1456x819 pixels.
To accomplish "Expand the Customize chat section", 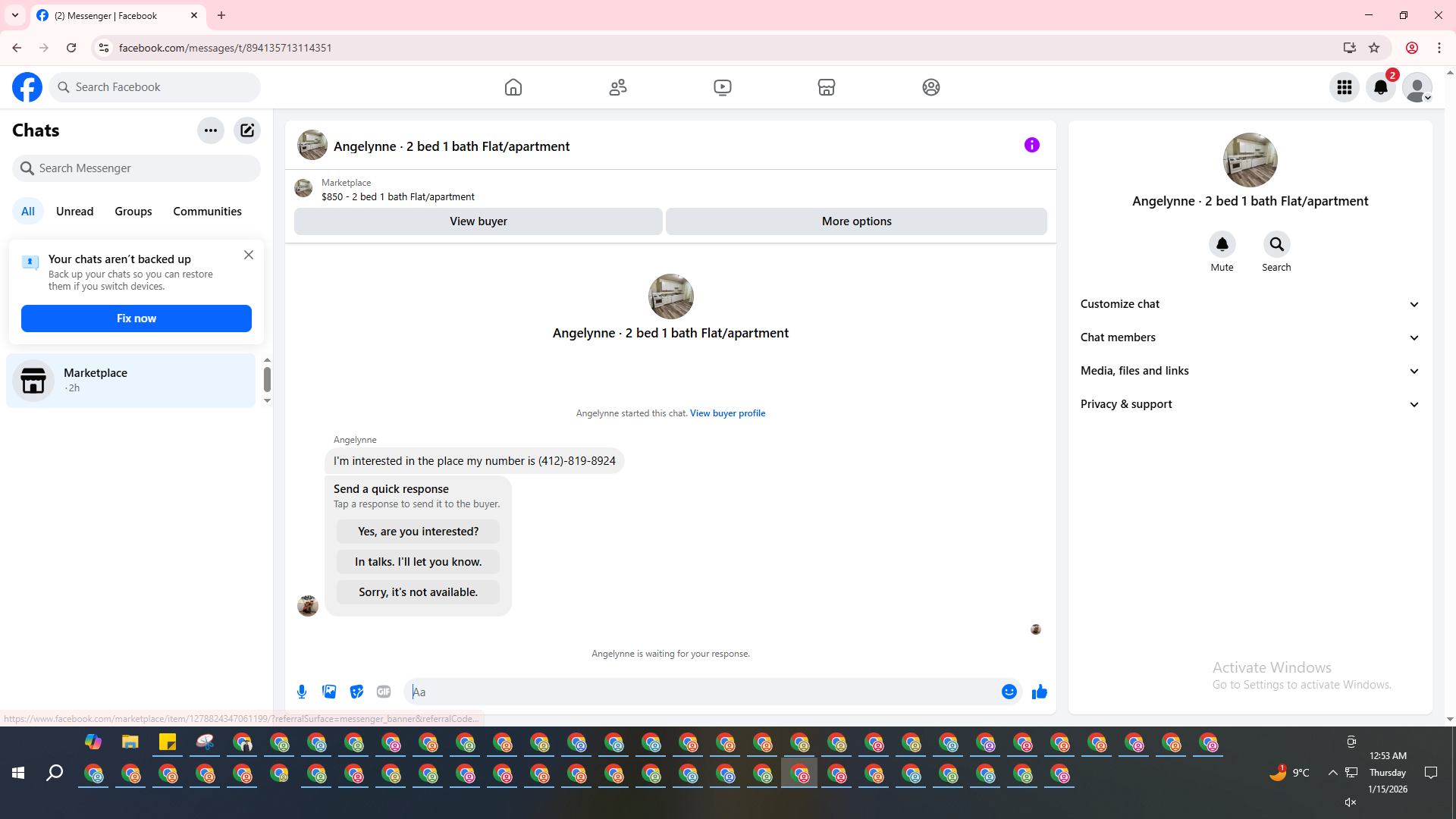I will coord(1250,304).
